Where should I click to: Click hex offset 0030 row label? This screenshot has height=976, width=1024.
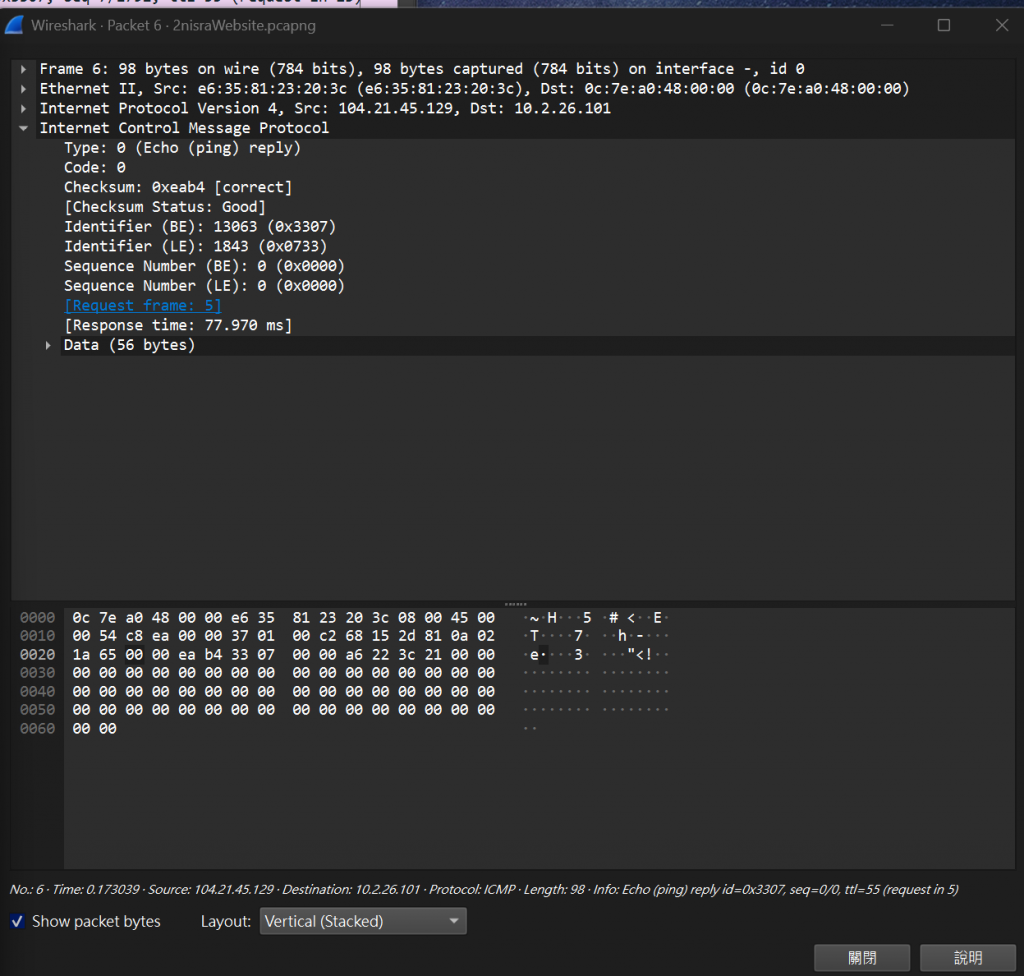point(37,673)
